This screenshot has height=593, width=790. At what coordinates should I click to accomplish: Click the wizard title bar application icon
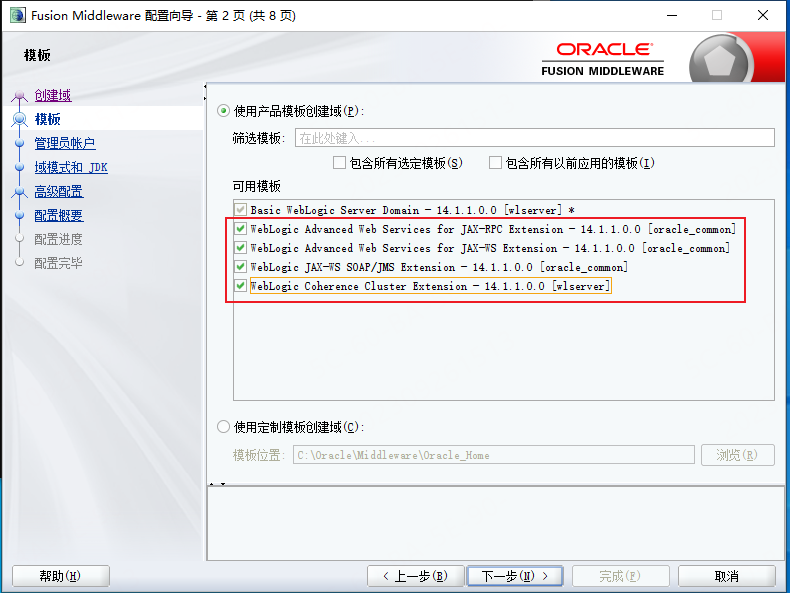17,15
